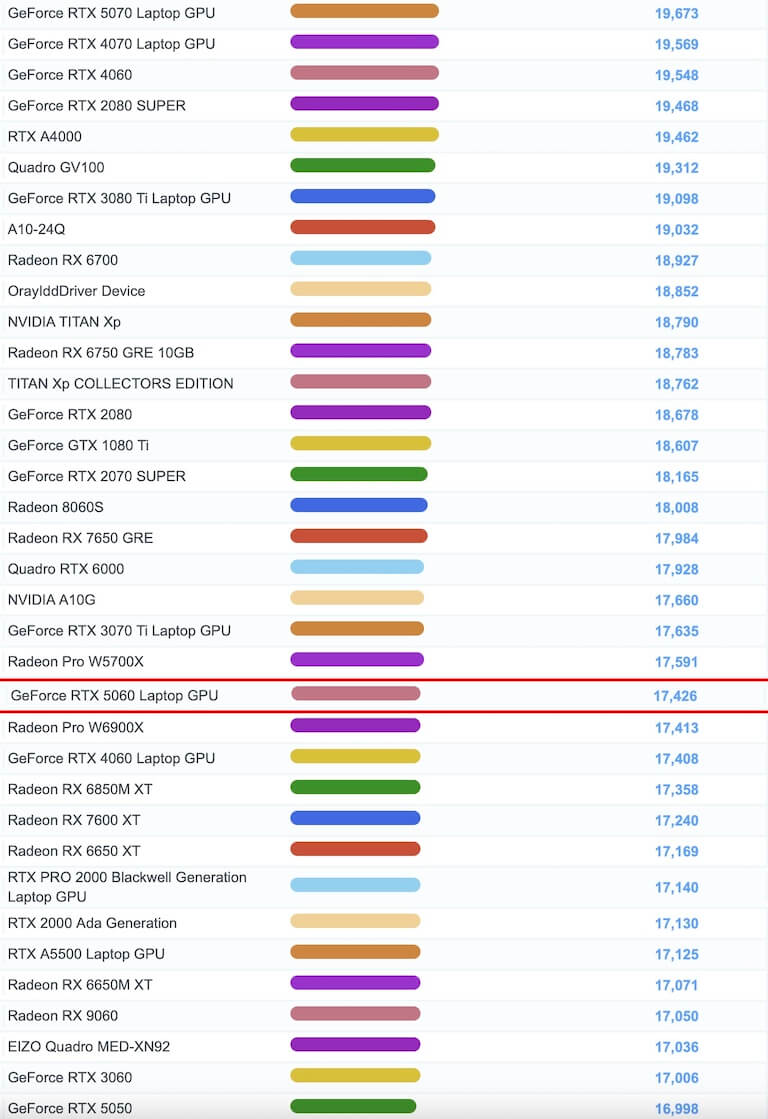The height and width of the screenshot is (1119, 768).
Task: Open the A10-24Q entry
Action: coord(36,229)
